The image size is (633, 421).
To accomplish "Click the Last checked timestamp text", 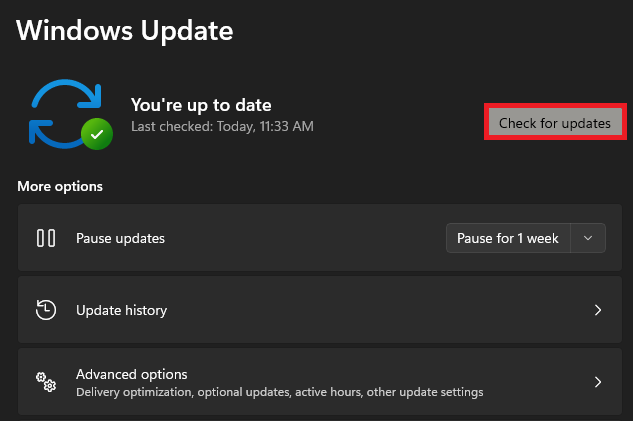I will tap(222, 127).
